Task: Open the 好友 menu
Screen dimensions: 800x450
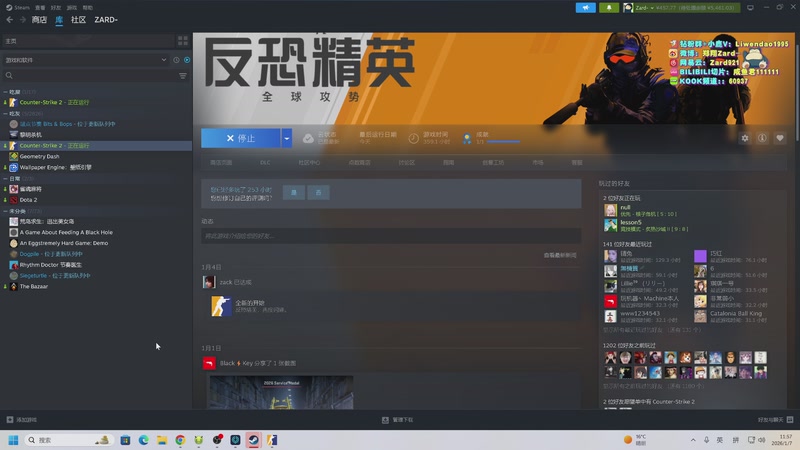Action: [x=56, y=8]
